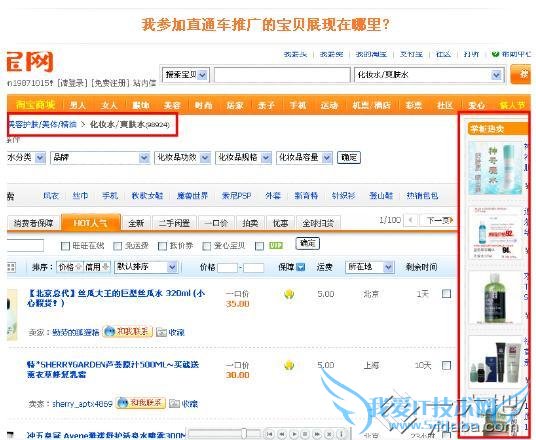Switch to the HOT人气 tab
Image resolution: width=536 pixels, height=440 pixels.
pyautogui.click(x=91, y=223)
